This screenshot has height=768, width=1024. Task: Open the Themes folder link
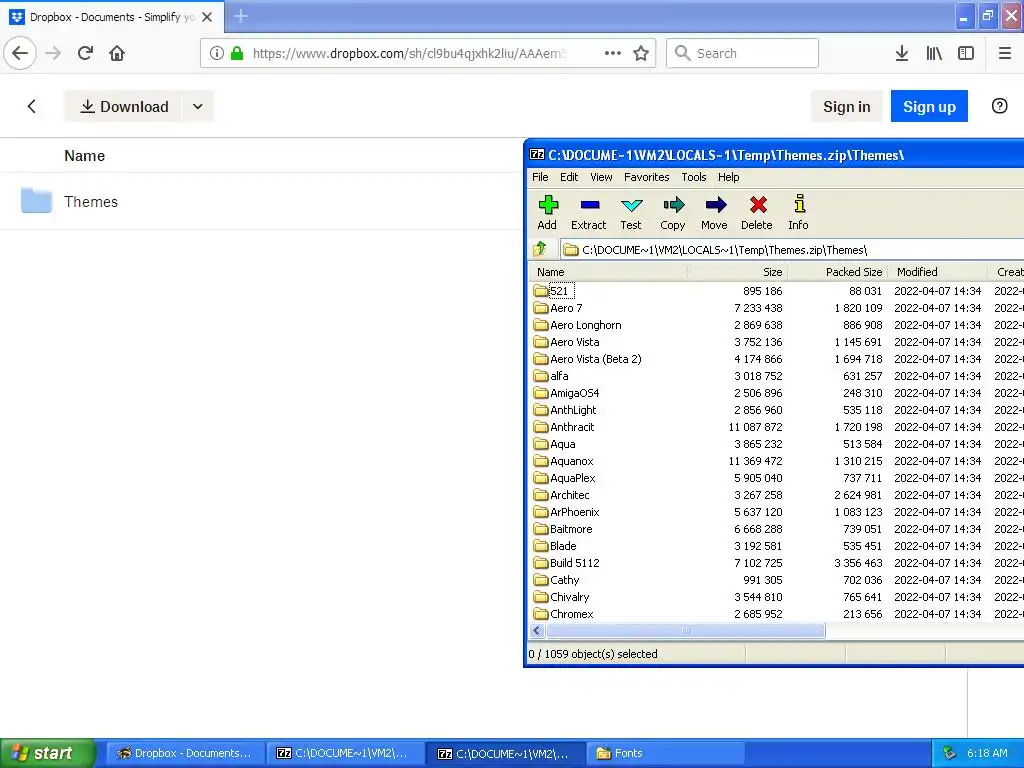(x=91, y=202)
